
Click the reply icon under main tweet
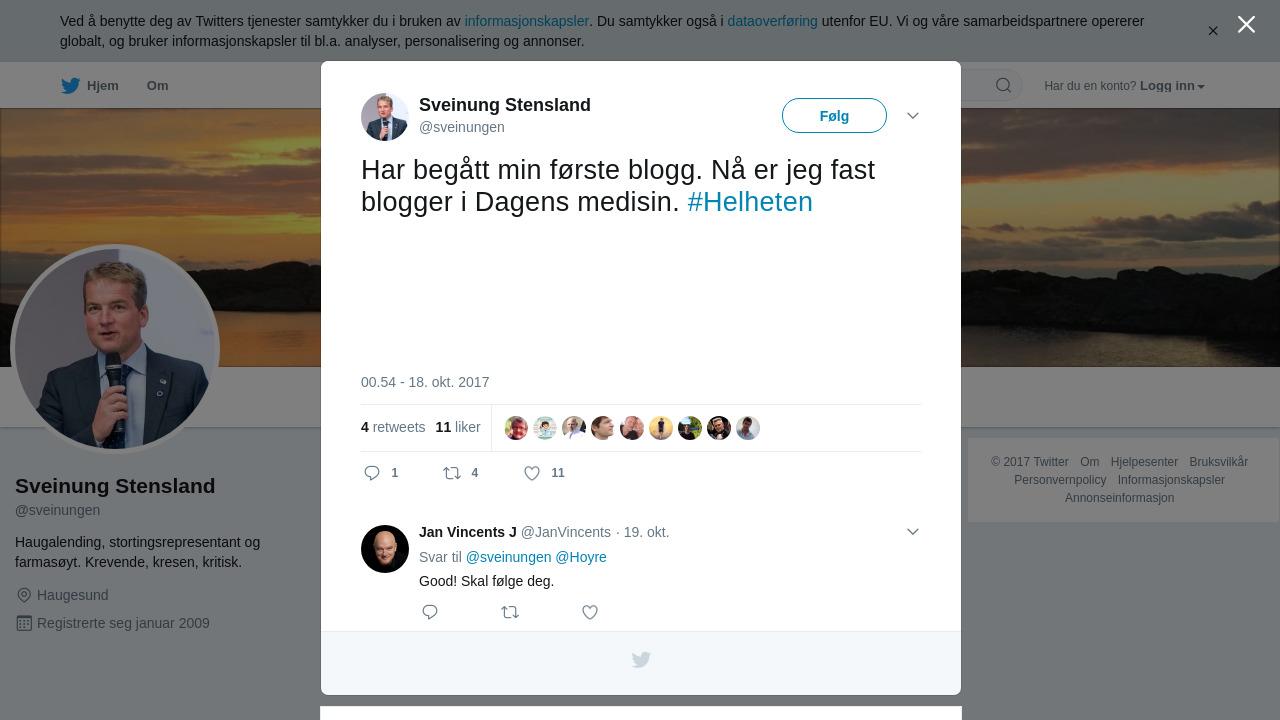pyautogui.click(x=372, y=473)
